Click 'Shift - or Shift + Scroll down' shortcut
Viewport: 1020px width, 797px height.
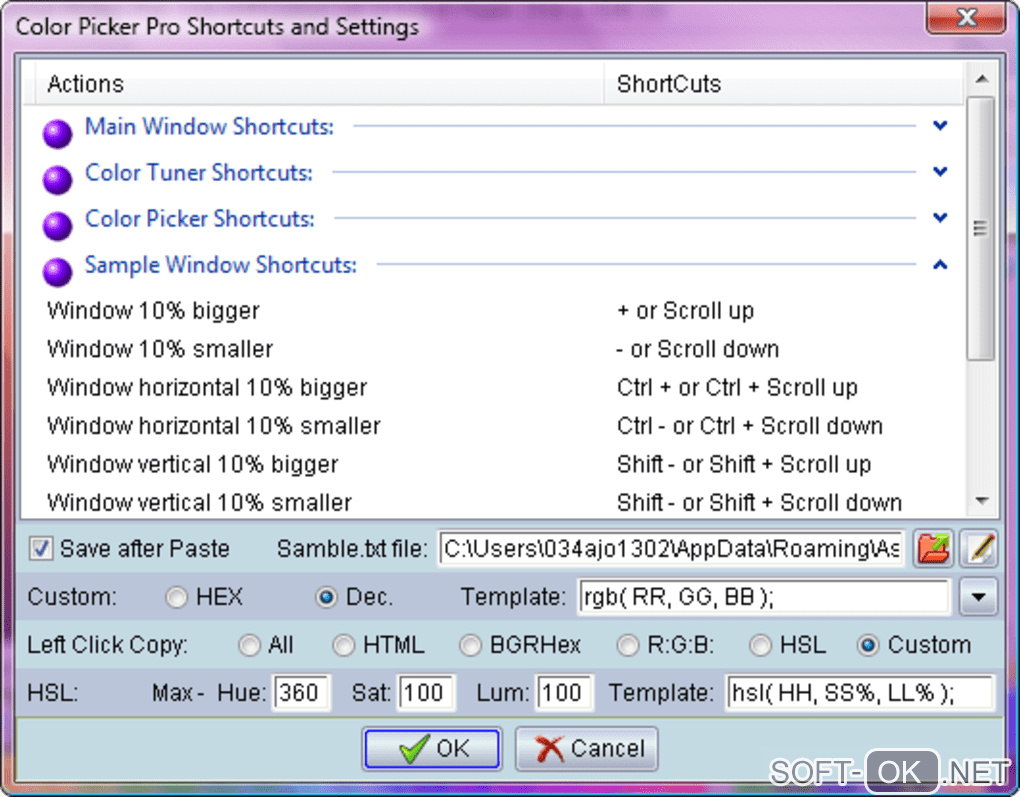pos(760,502)
